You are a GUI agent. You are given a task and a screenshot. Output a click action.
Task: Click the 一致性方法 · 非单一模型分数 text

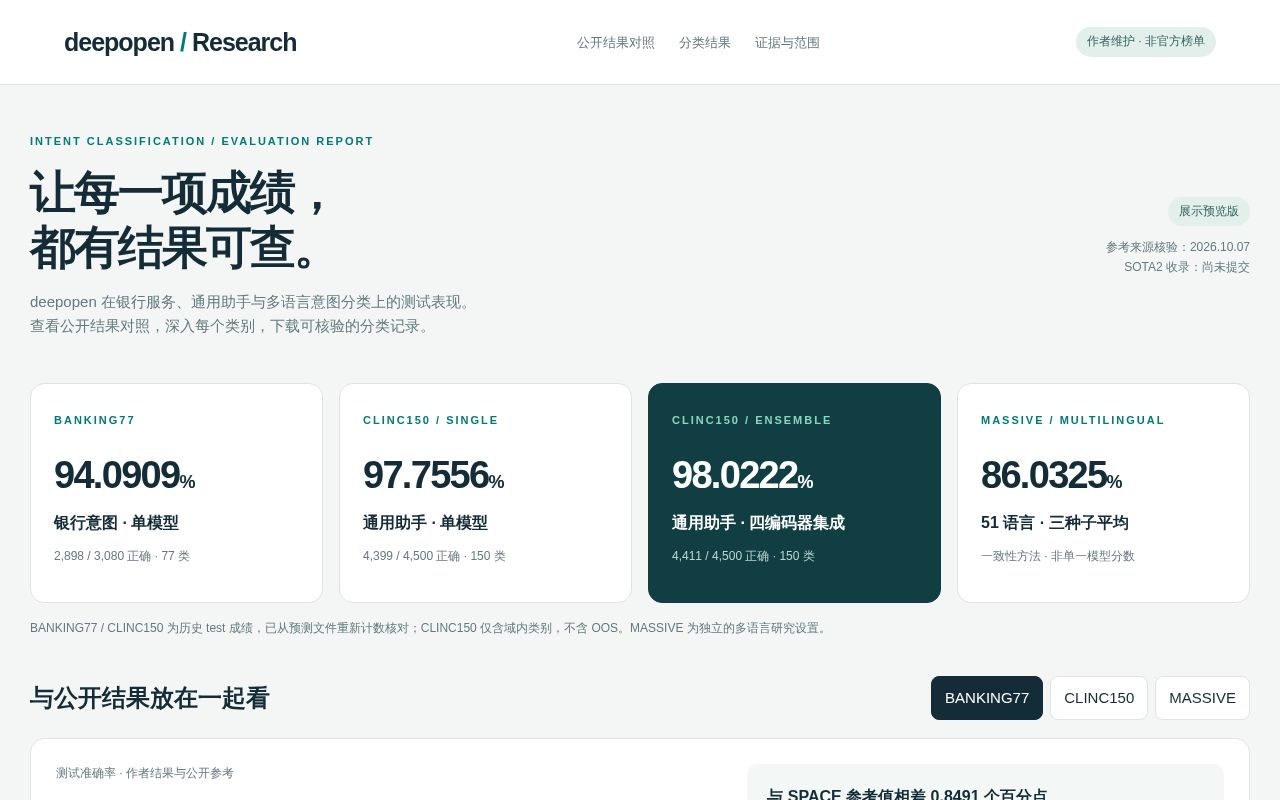(1058, 556)
